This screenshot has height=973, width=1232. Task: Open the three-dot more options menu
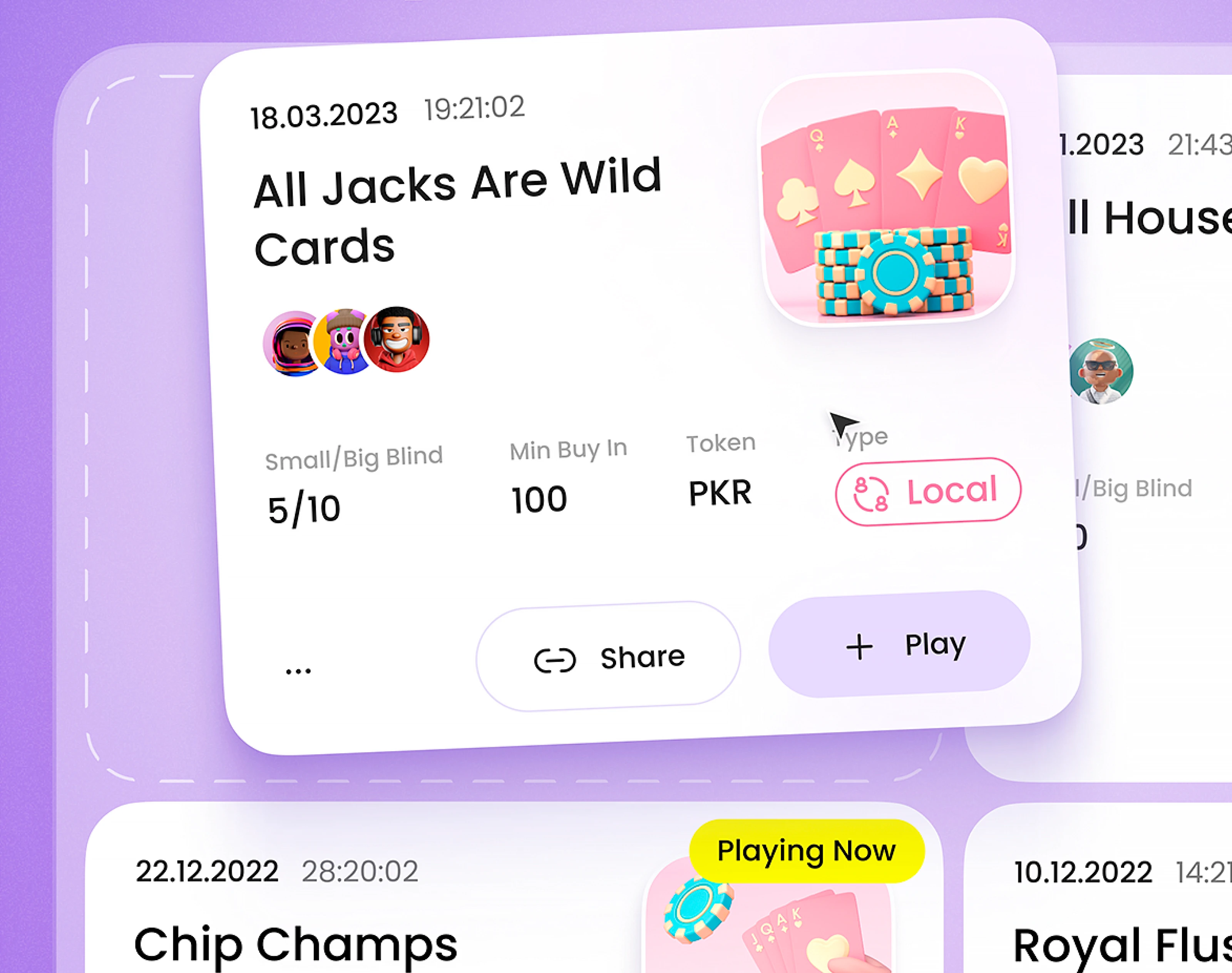pos(298,671)
